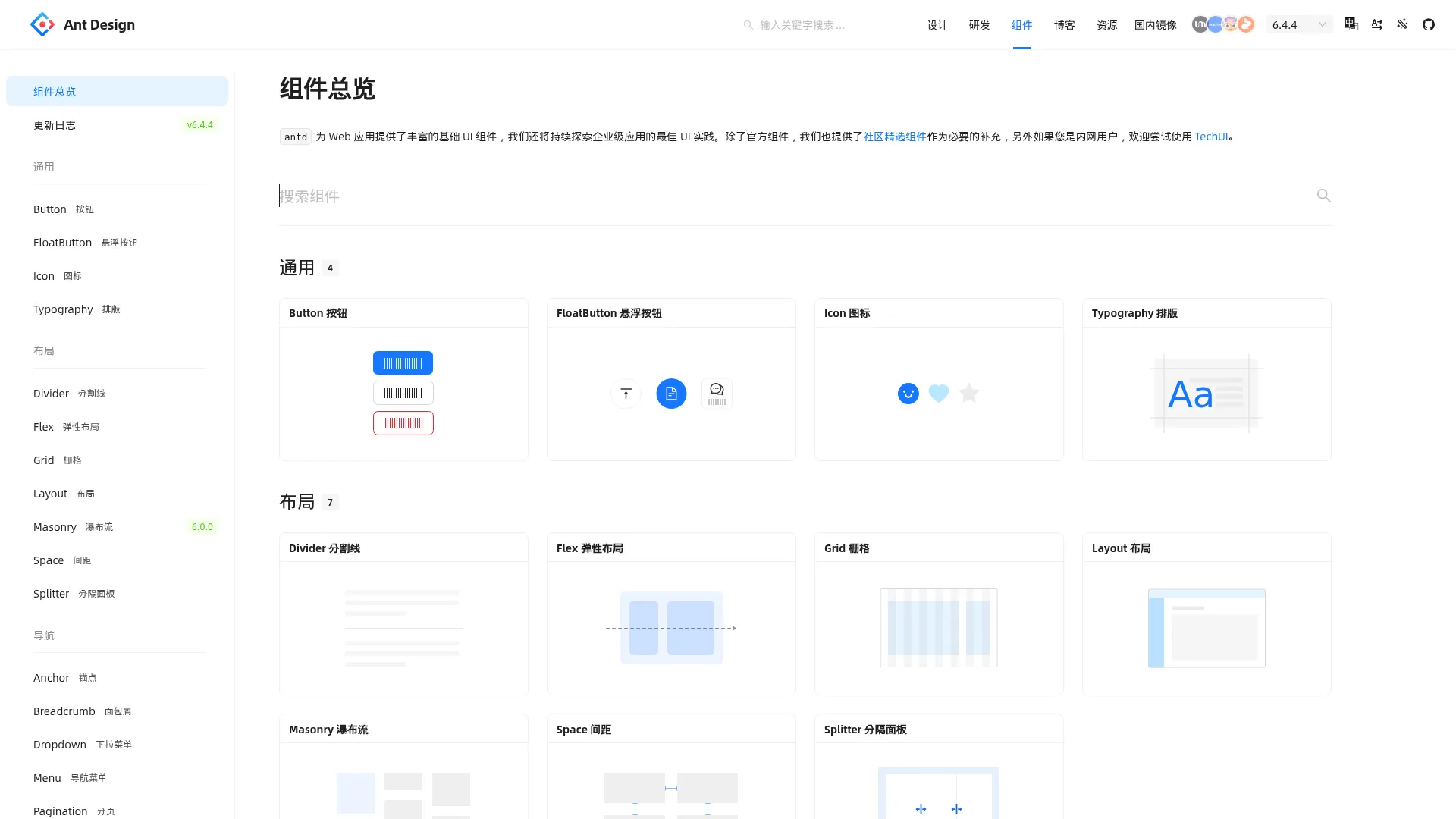This screenshot has height=819, width=1456.
Task: Open Typography 排版 in the sidebar
Action: click(117, 309)
